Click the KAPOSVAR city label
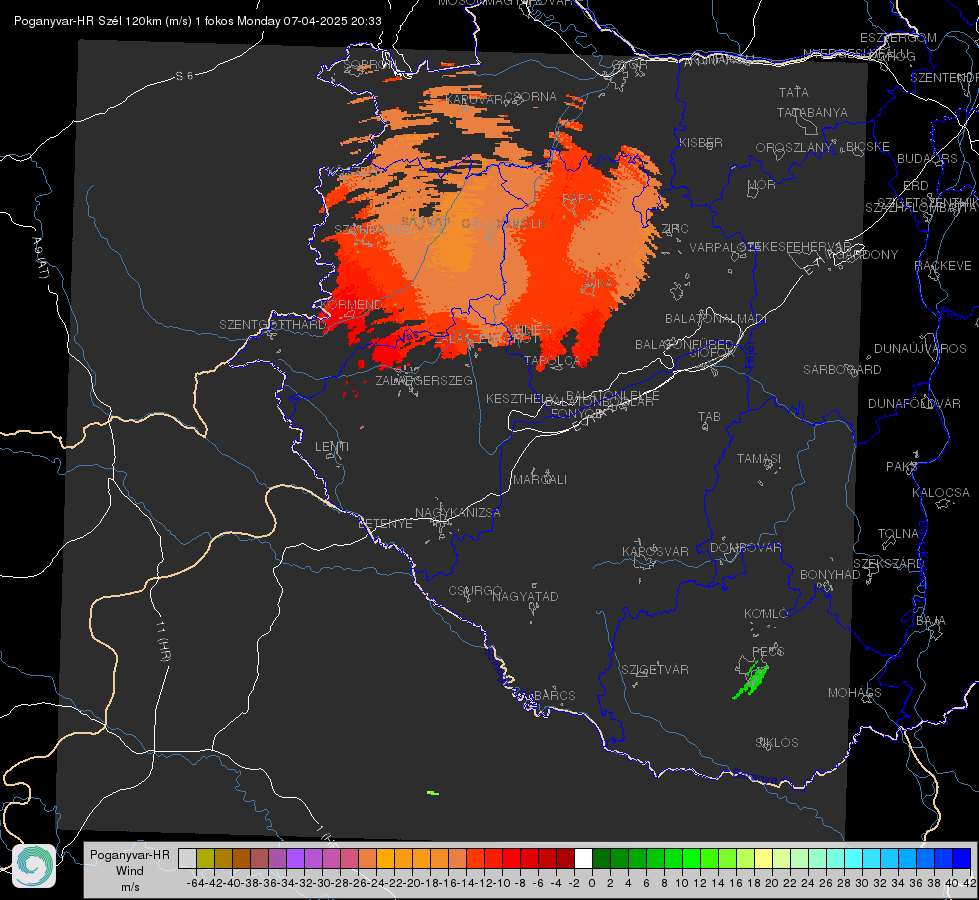Screen dimensions: 979x900 [656, 551]
